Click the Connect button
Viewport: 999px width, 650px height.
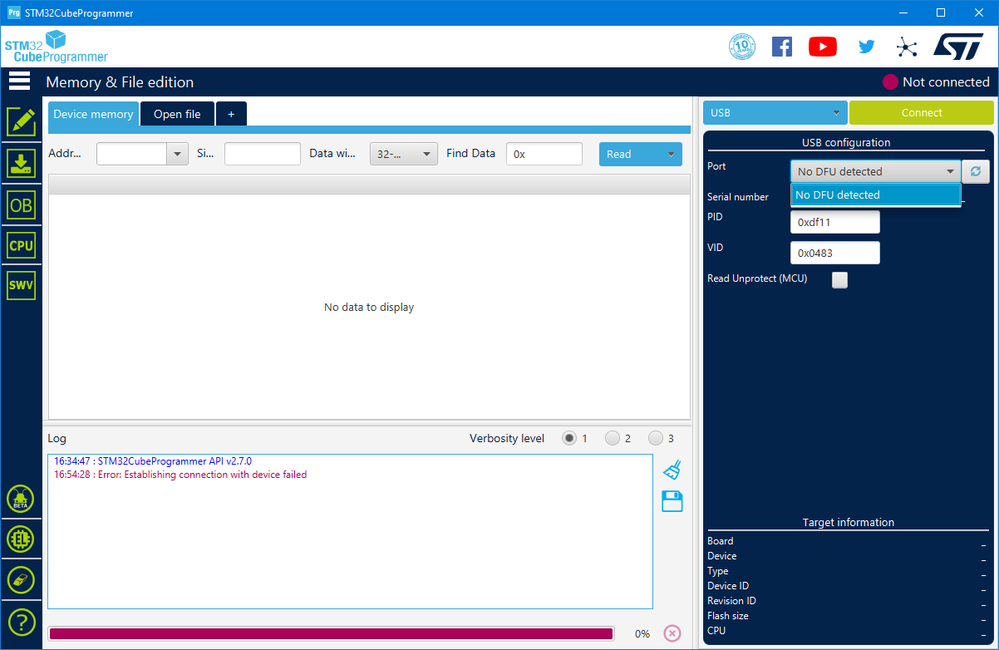[x=921, y=113]
